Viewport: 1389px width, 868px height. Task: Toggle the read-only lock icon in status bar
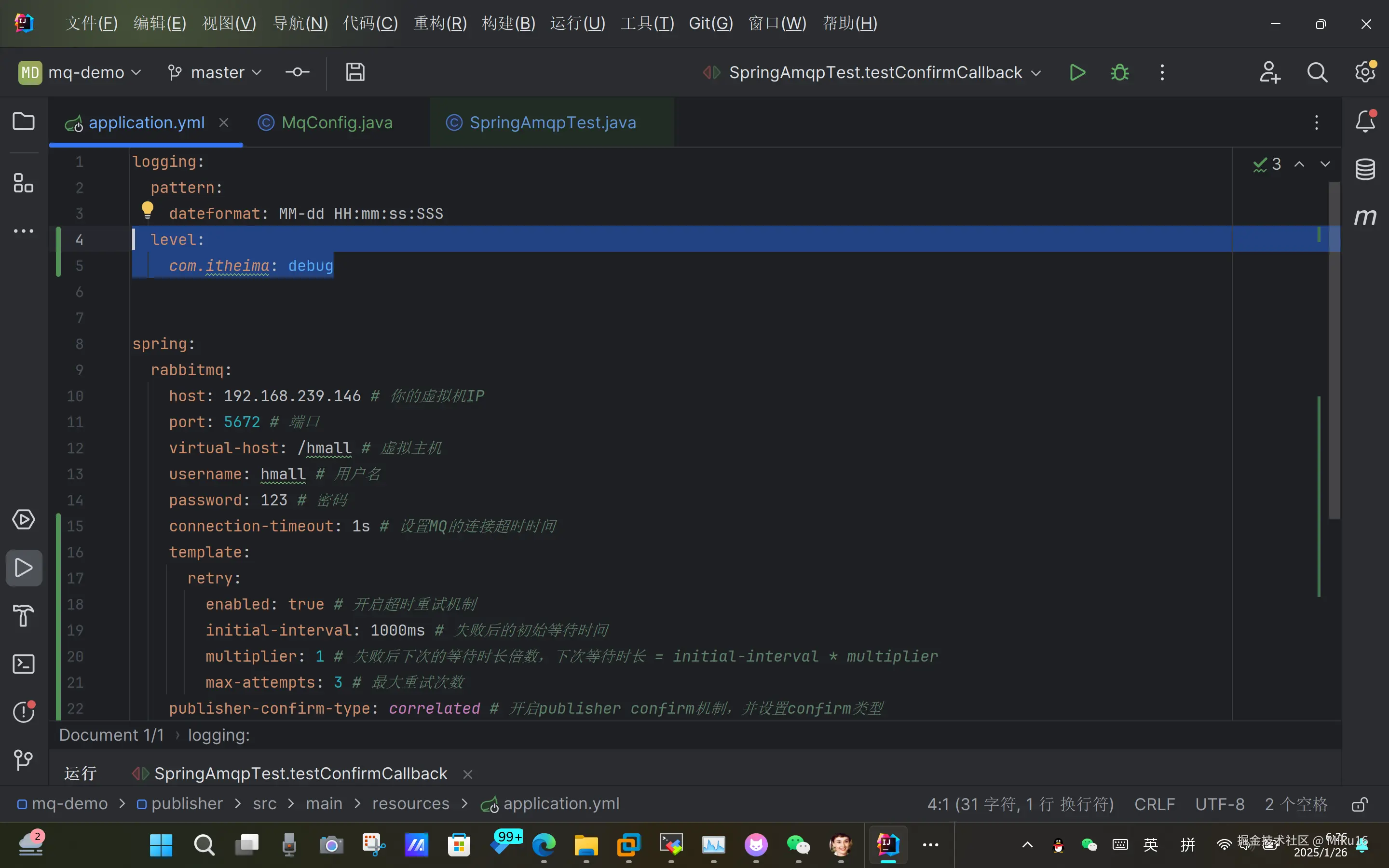(1360, 804)
